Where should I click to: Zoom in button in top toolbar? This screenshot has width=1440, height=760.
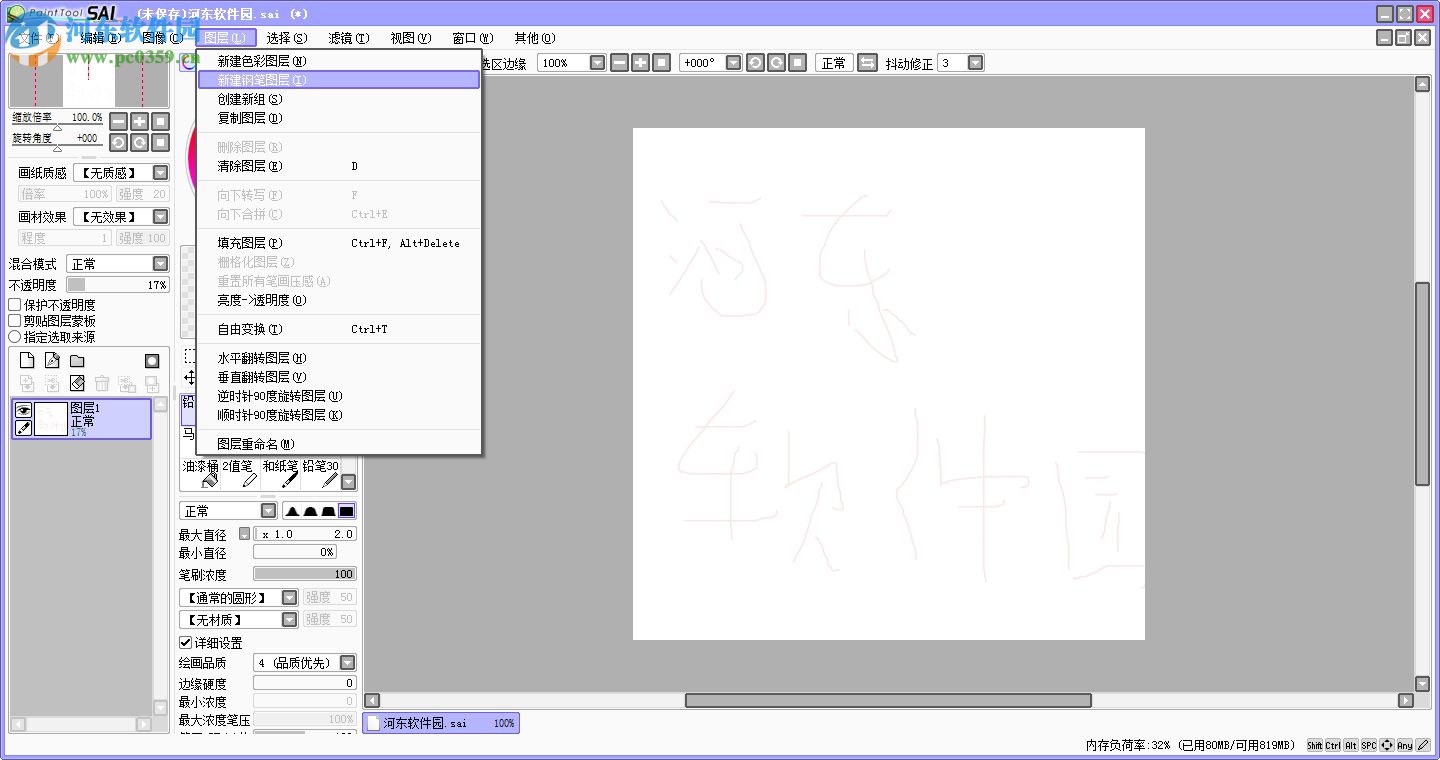640,62
